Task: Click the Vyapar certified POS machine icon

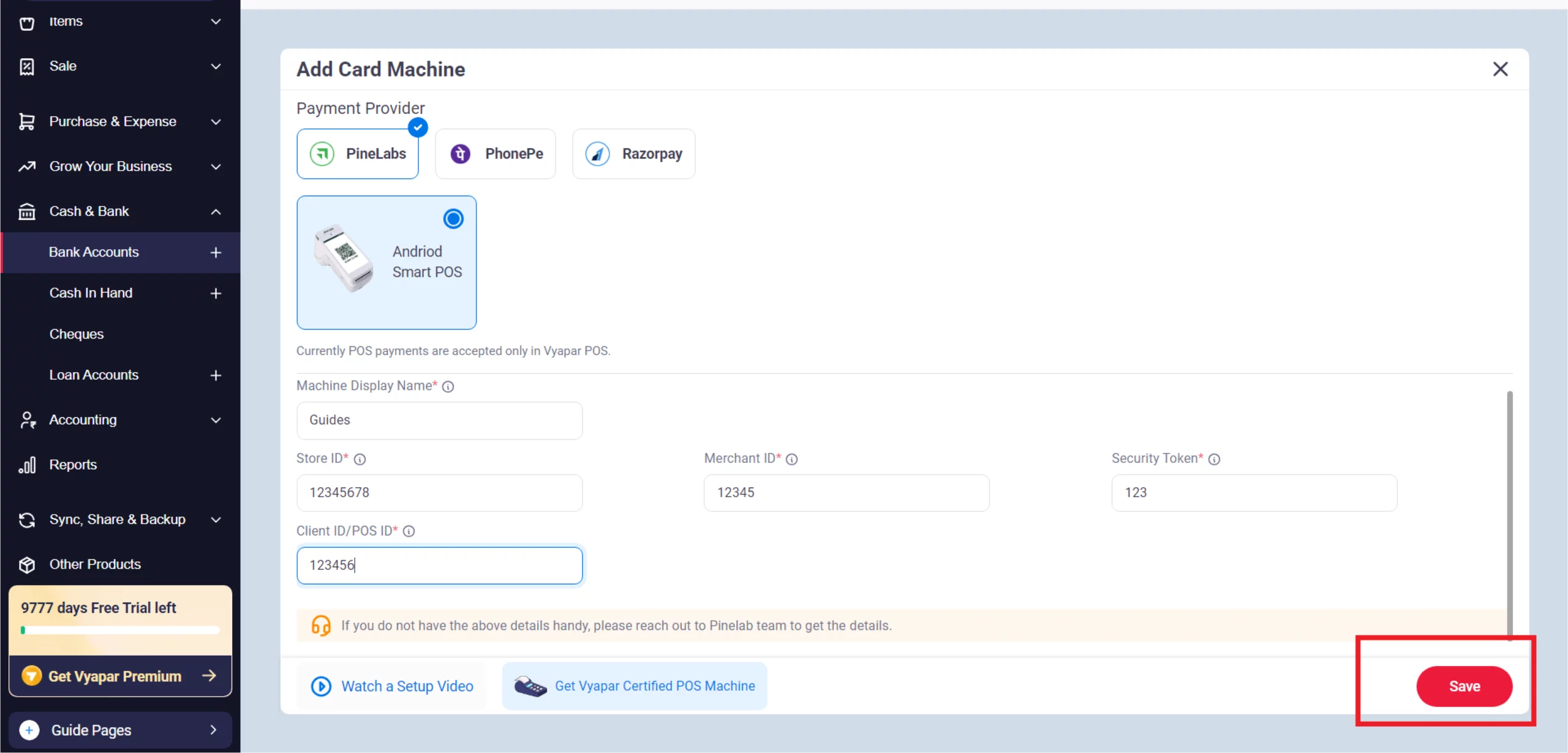Action: tap(530, 686)
